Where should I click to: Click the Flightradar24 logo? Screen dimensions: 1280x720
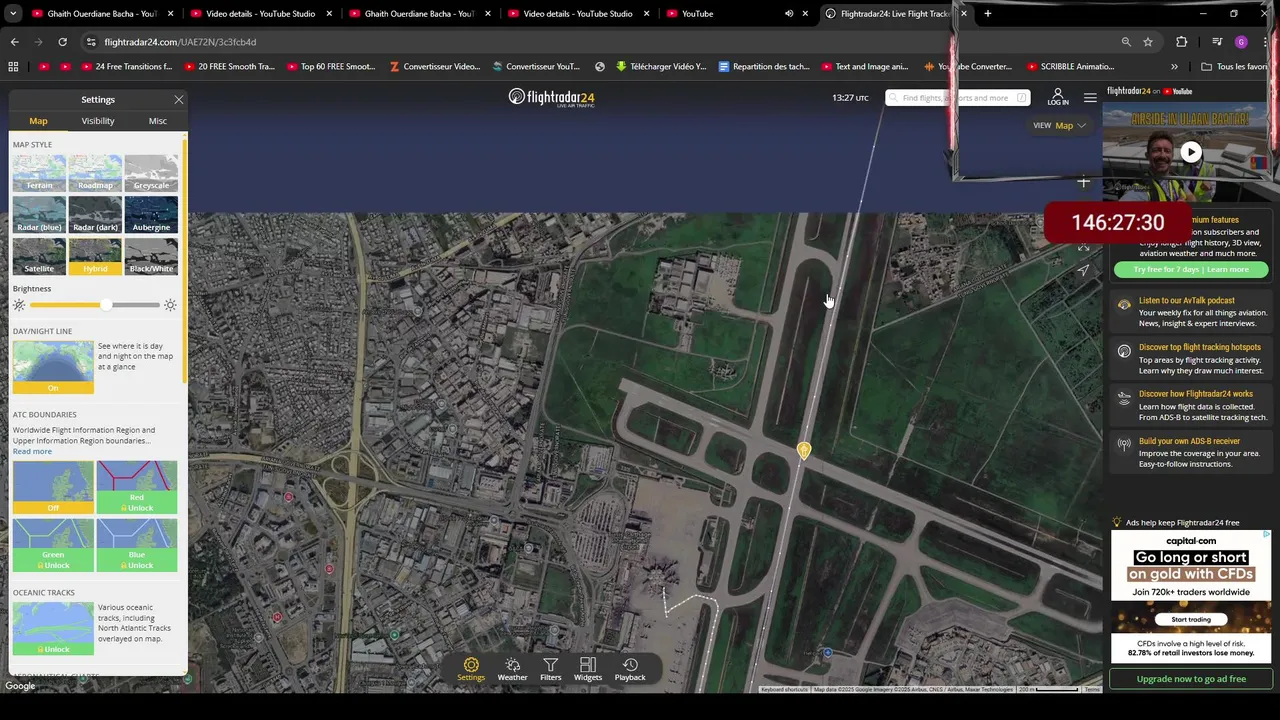[x=551, y=97]
